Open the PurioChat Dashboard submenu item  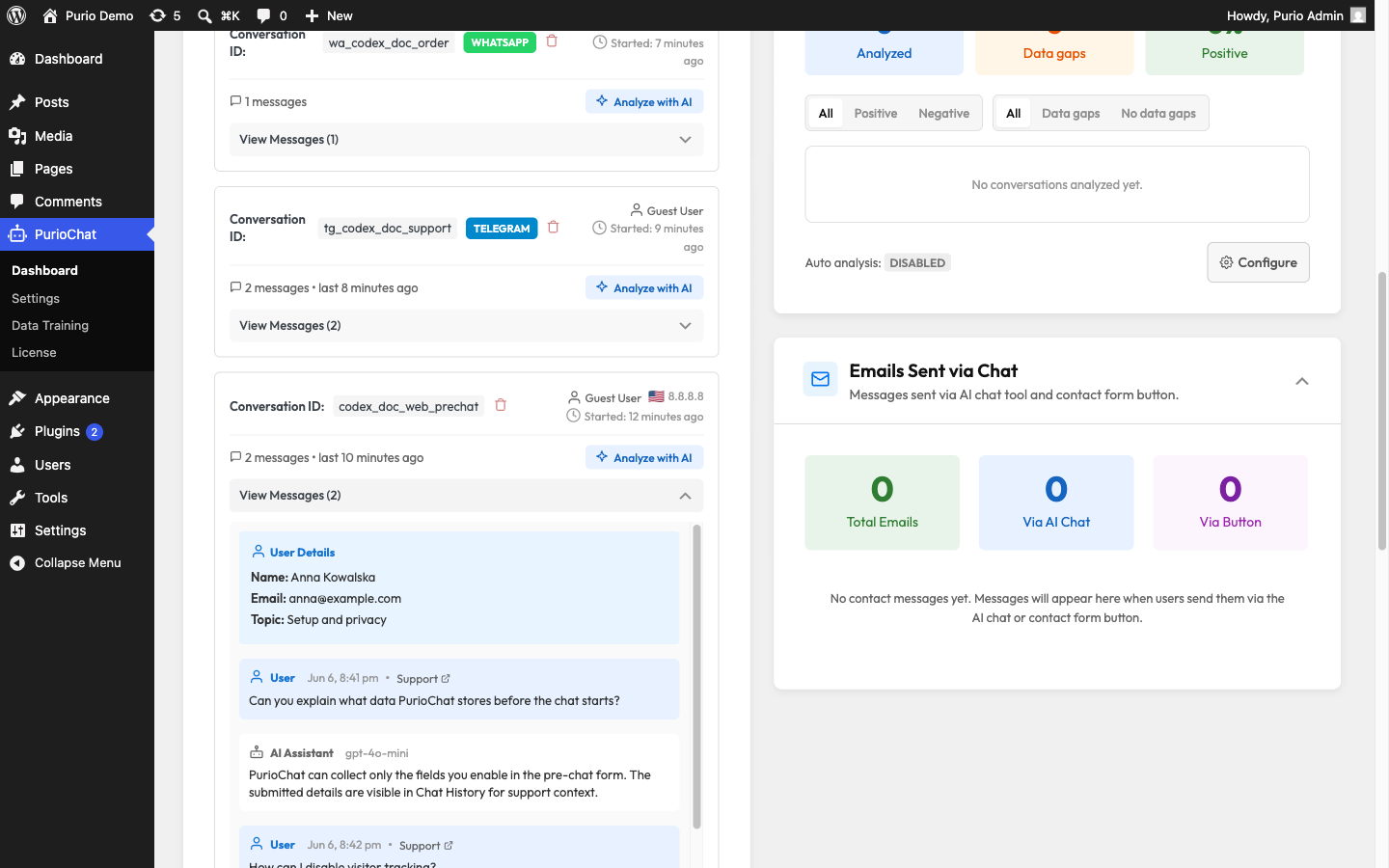[x=44, y=271]
